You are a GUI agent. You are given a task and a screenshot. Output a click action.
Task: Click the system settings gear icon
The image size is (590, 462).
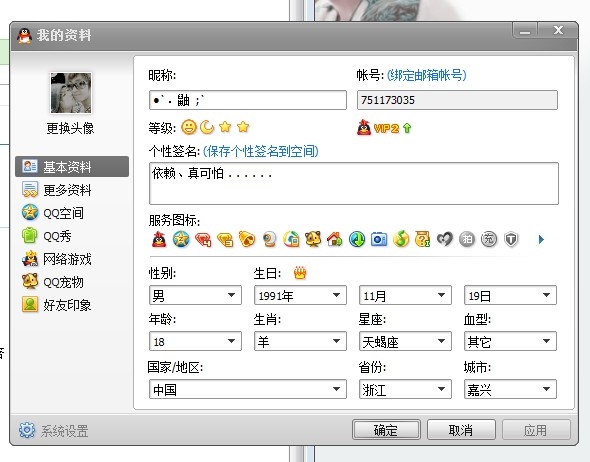(27, 430)
